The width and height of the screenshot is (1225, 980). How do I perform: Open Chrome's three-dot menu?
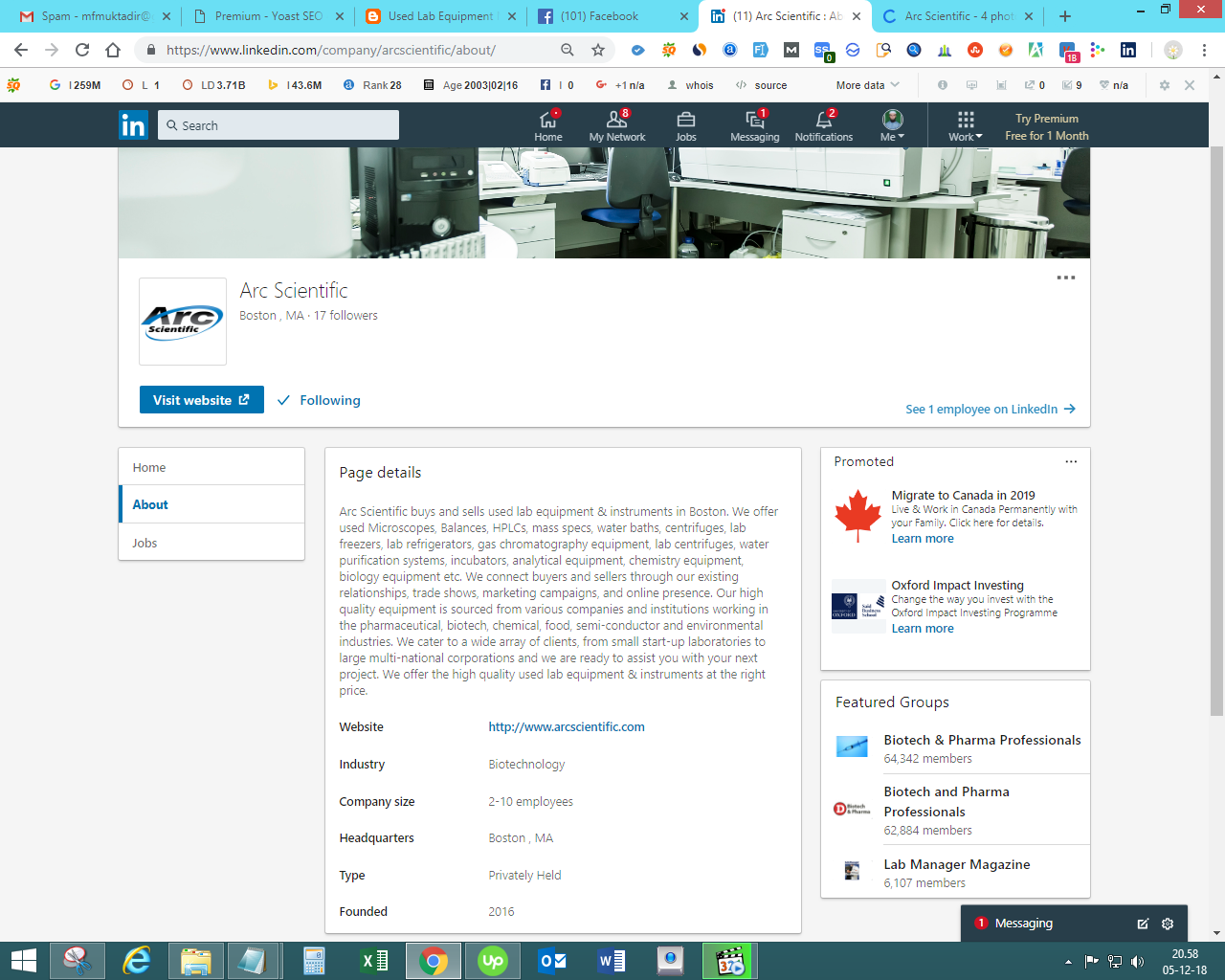coord(1204,50)
